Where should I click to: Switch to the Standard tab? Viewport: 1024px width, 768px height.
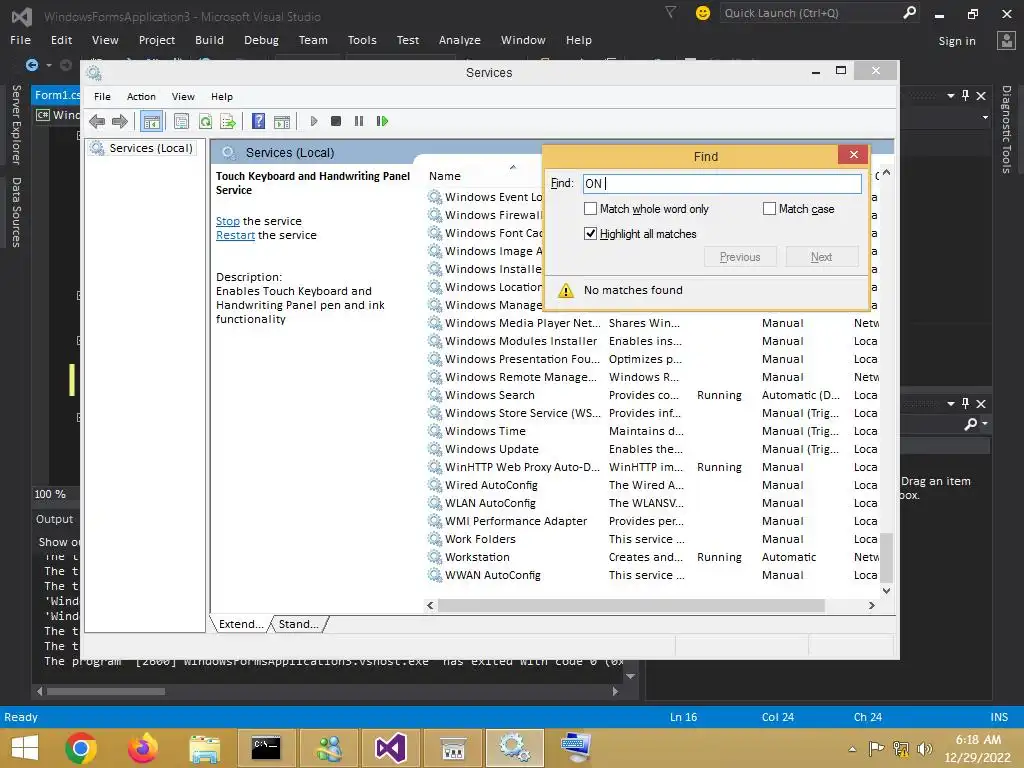pos(298,624)
